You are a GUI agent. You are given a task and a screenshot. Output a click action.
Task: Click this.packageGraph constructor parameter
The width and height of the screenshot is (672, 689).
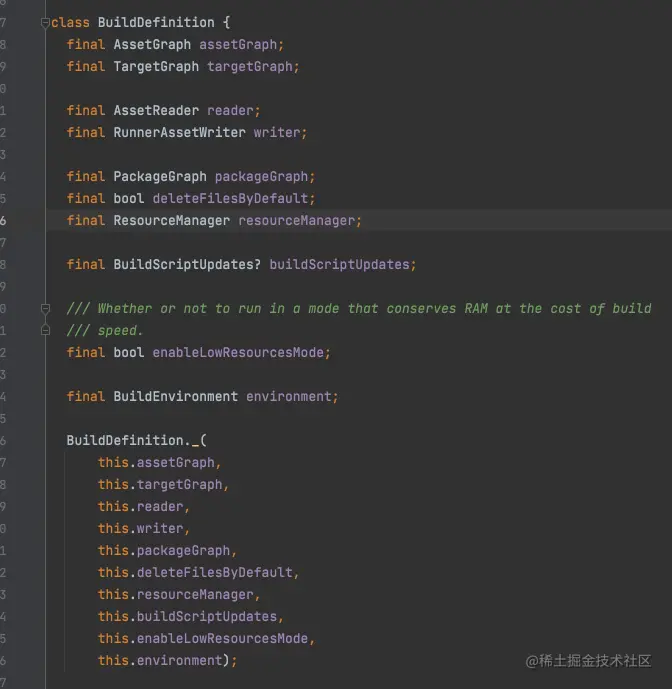tap(167, 550)
